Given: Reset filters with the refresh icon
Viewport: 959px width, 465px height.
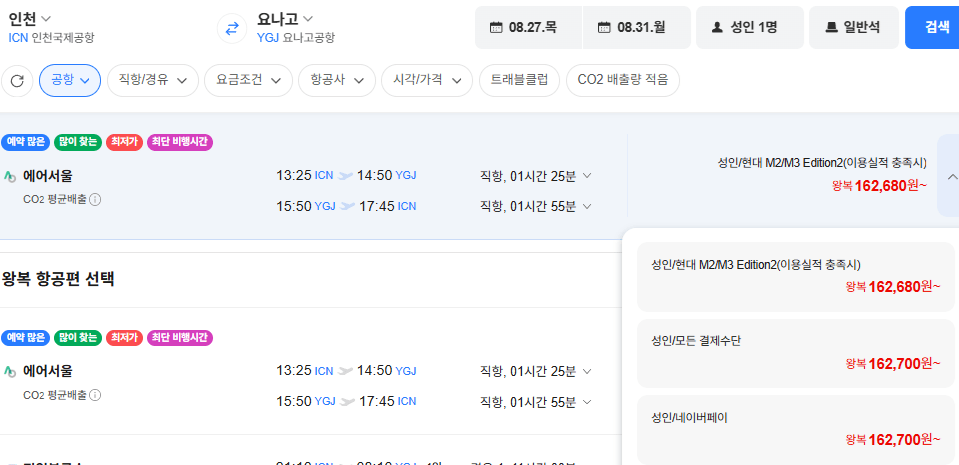Looking at the screenshot, I should pos(17,81).
